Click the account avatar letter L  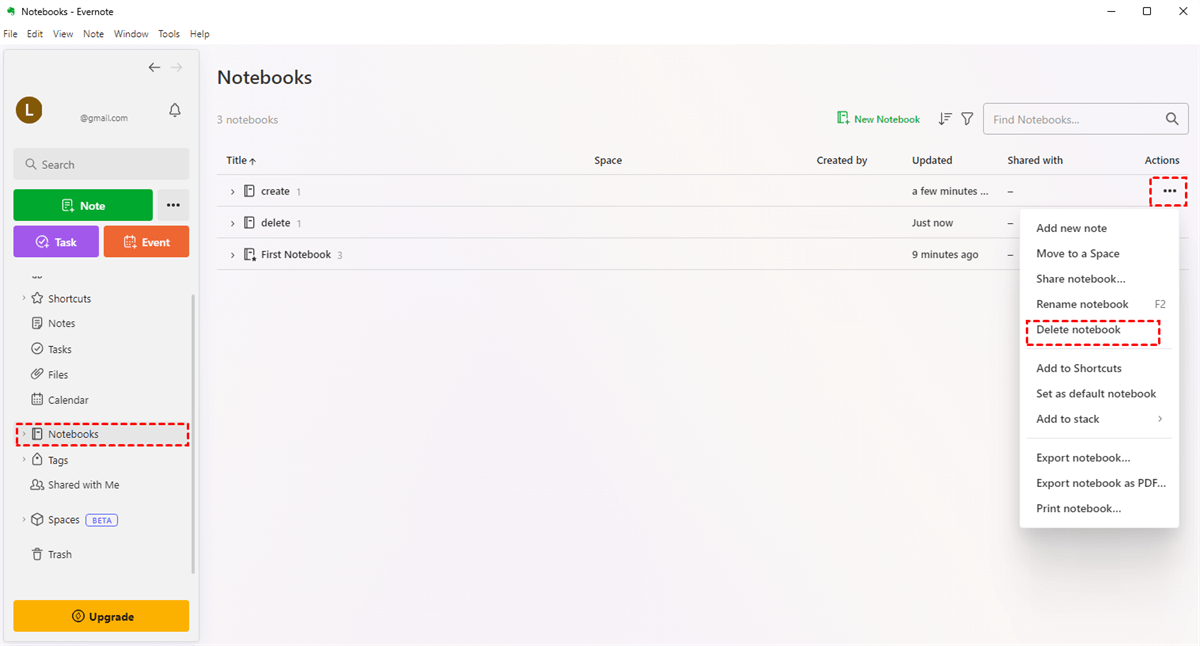[28, 110]
